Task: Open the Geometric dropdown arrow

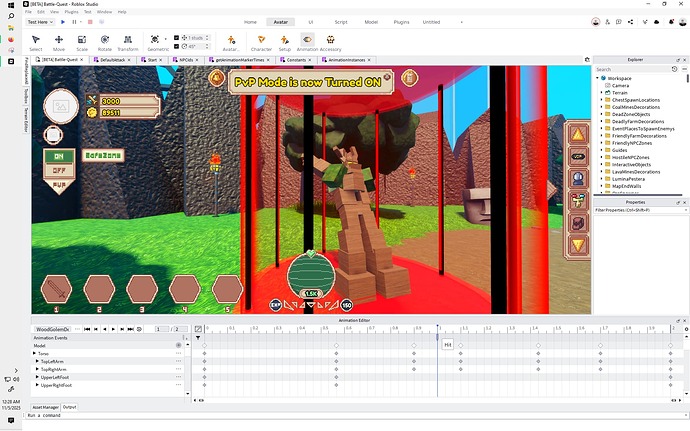Action: pos(165,39)
